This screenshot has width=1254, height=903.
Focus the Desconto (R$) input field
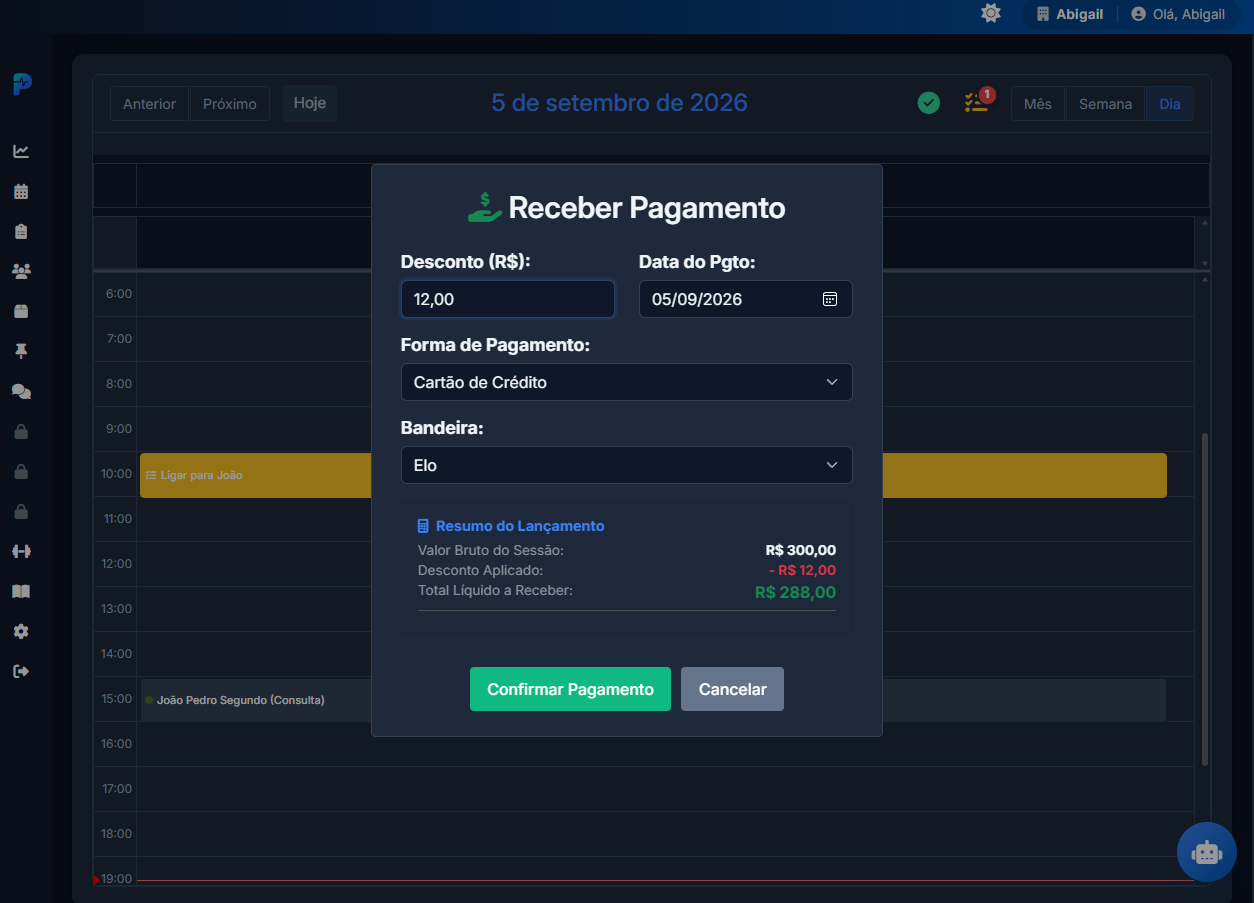point(508,299)
